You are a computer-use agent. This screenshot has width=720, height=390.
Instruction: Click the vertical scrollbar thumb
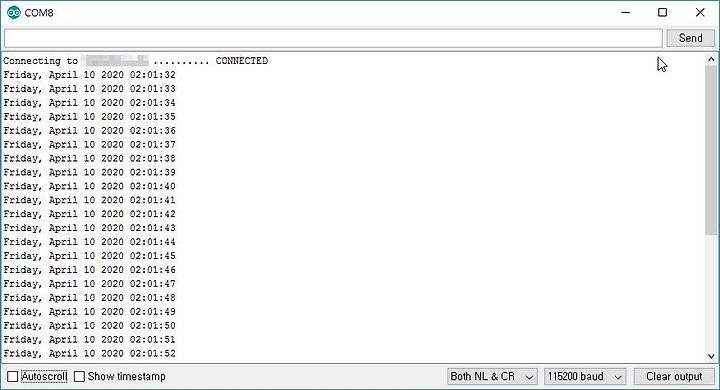[x=711, y=151]
